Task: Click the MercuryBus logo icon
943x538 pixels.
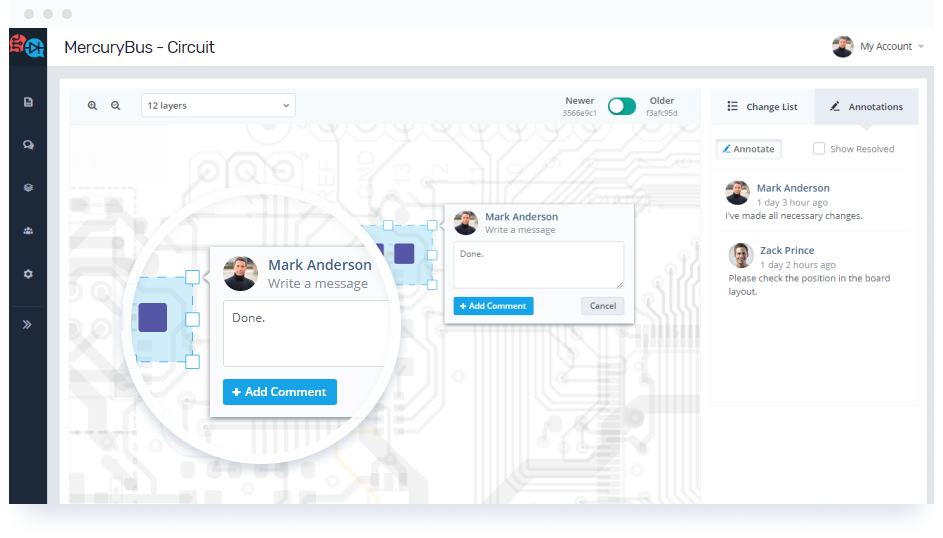Action: (28, 46)
